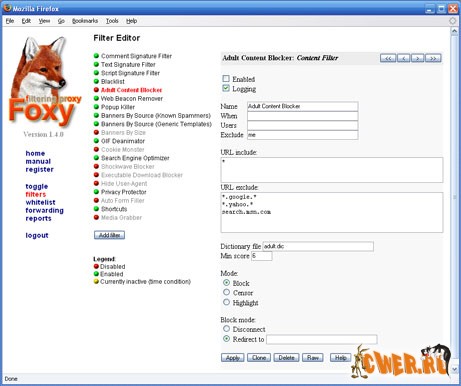Open the forwarding page link
The width and height of the screenshot is (461, 386).
45,210
